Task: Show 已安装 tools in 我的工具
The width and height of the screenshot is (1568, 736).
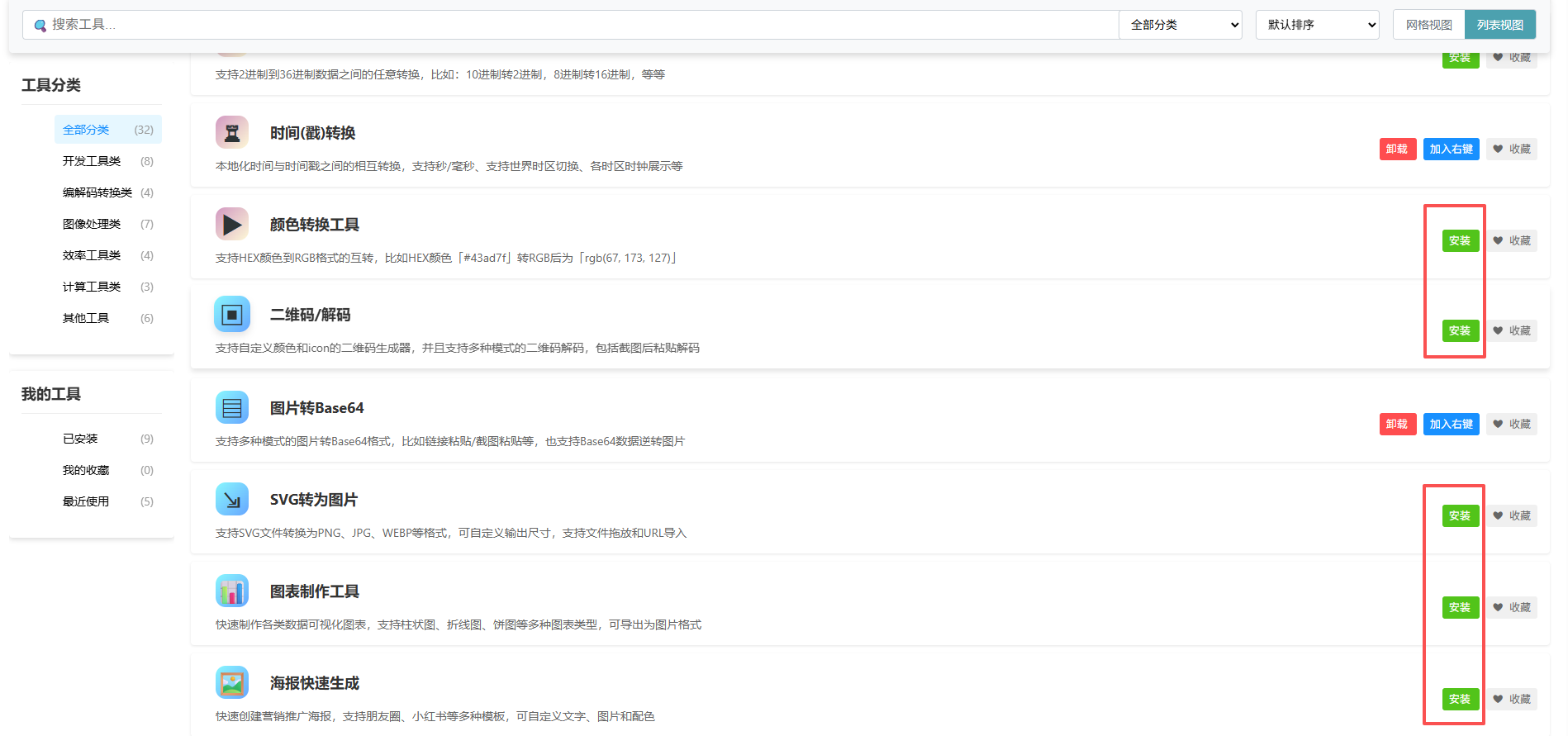Action: click(x=80, y=439)
